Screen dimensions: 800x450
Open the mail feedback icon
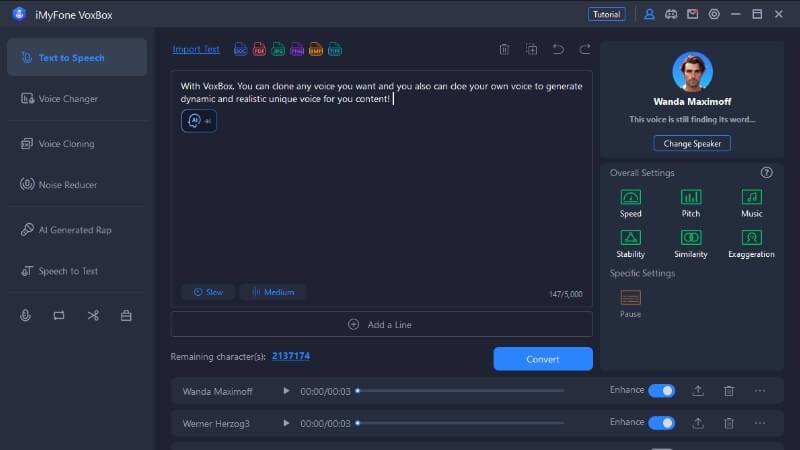click(x=692, y=14)
